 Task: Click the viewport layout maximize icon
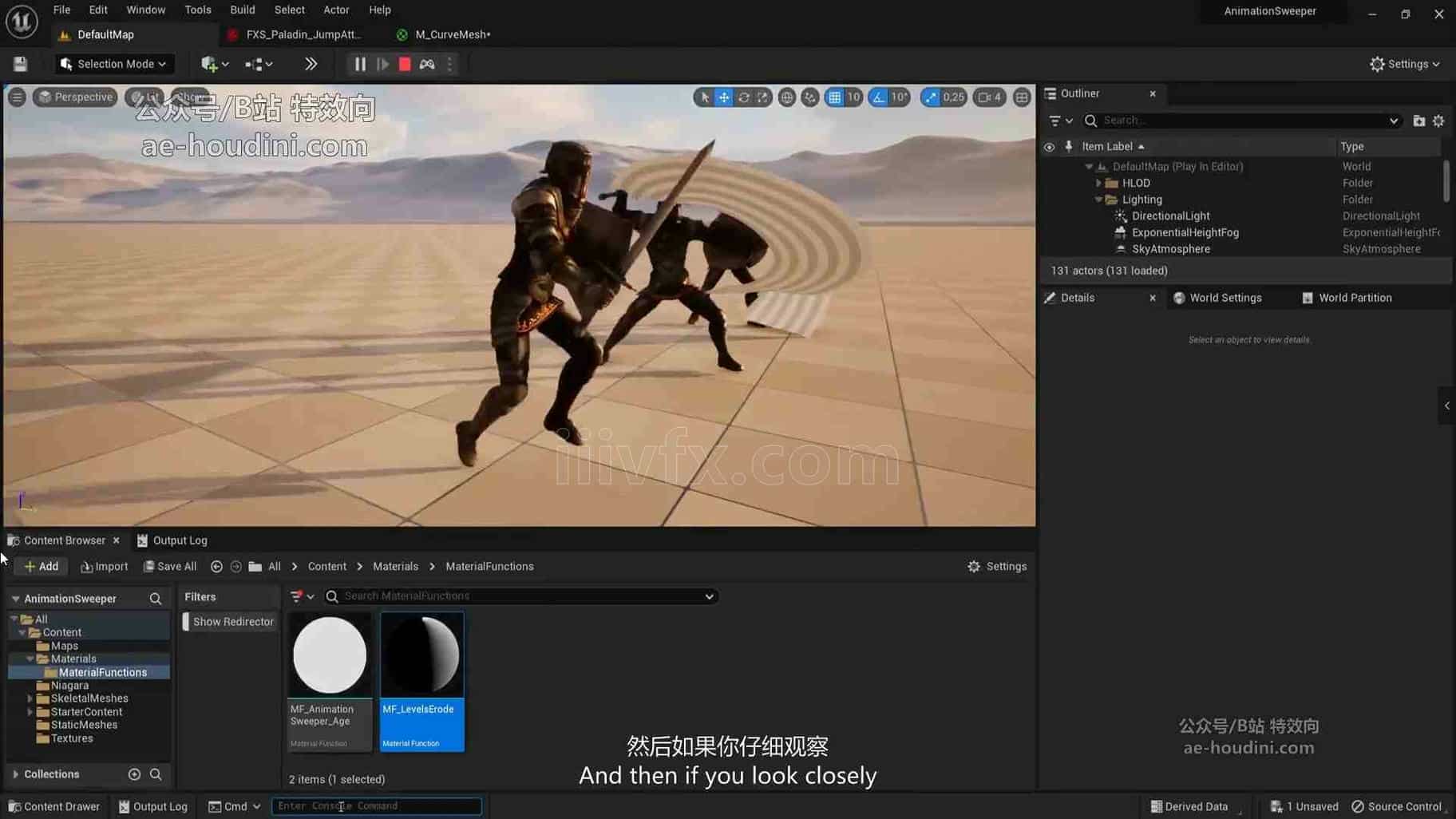[x=1021, y=97]
